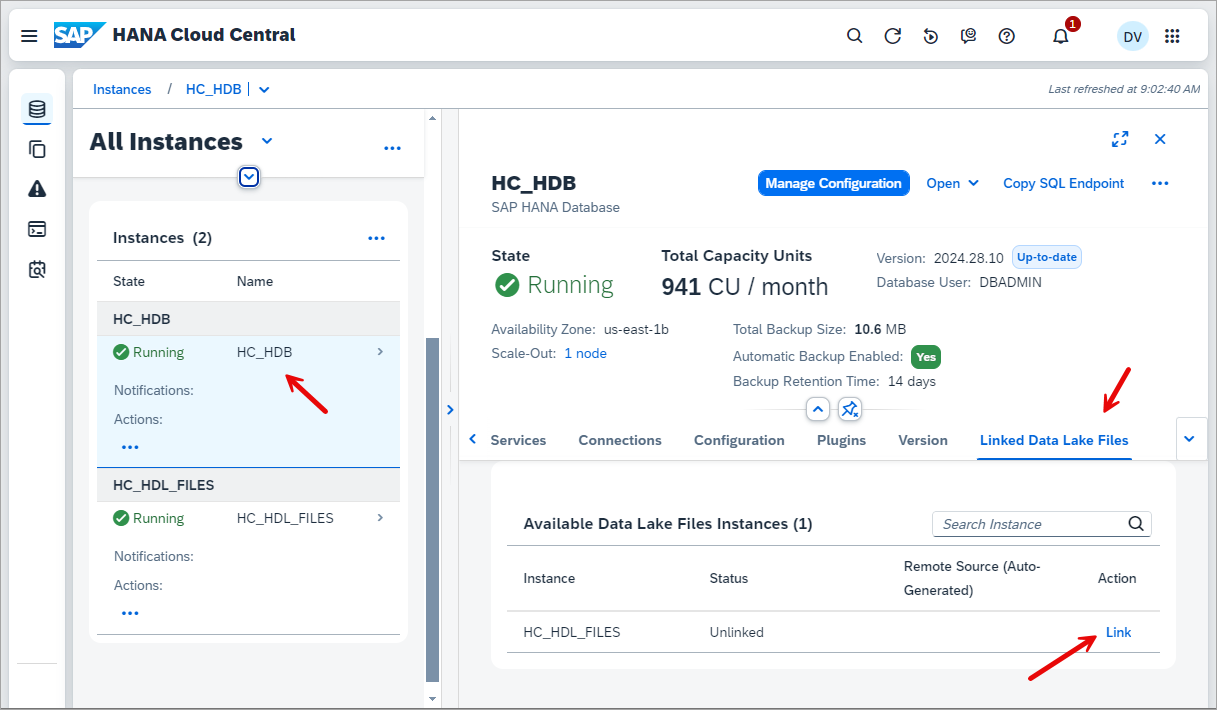
Task: Click the HC_HDL_FILES group header
Action: tap(248, 485)
